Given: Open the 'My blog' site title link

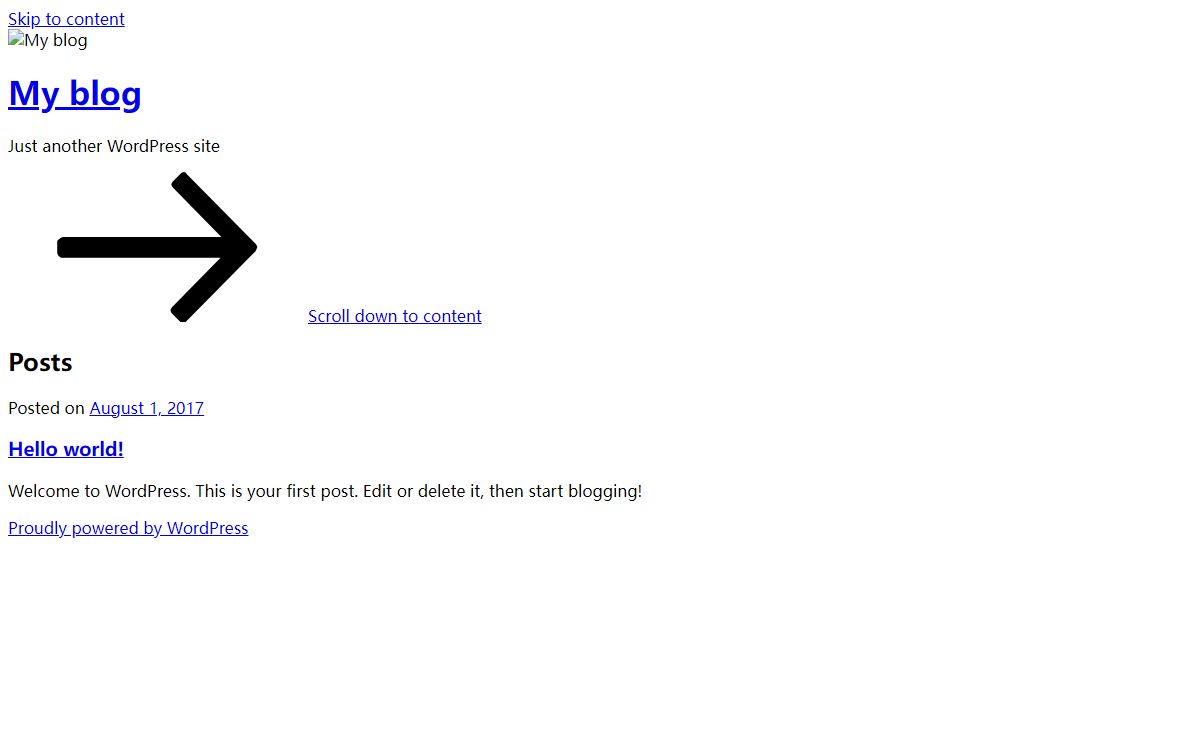Looking at the screenshot, I should point(75,93).
